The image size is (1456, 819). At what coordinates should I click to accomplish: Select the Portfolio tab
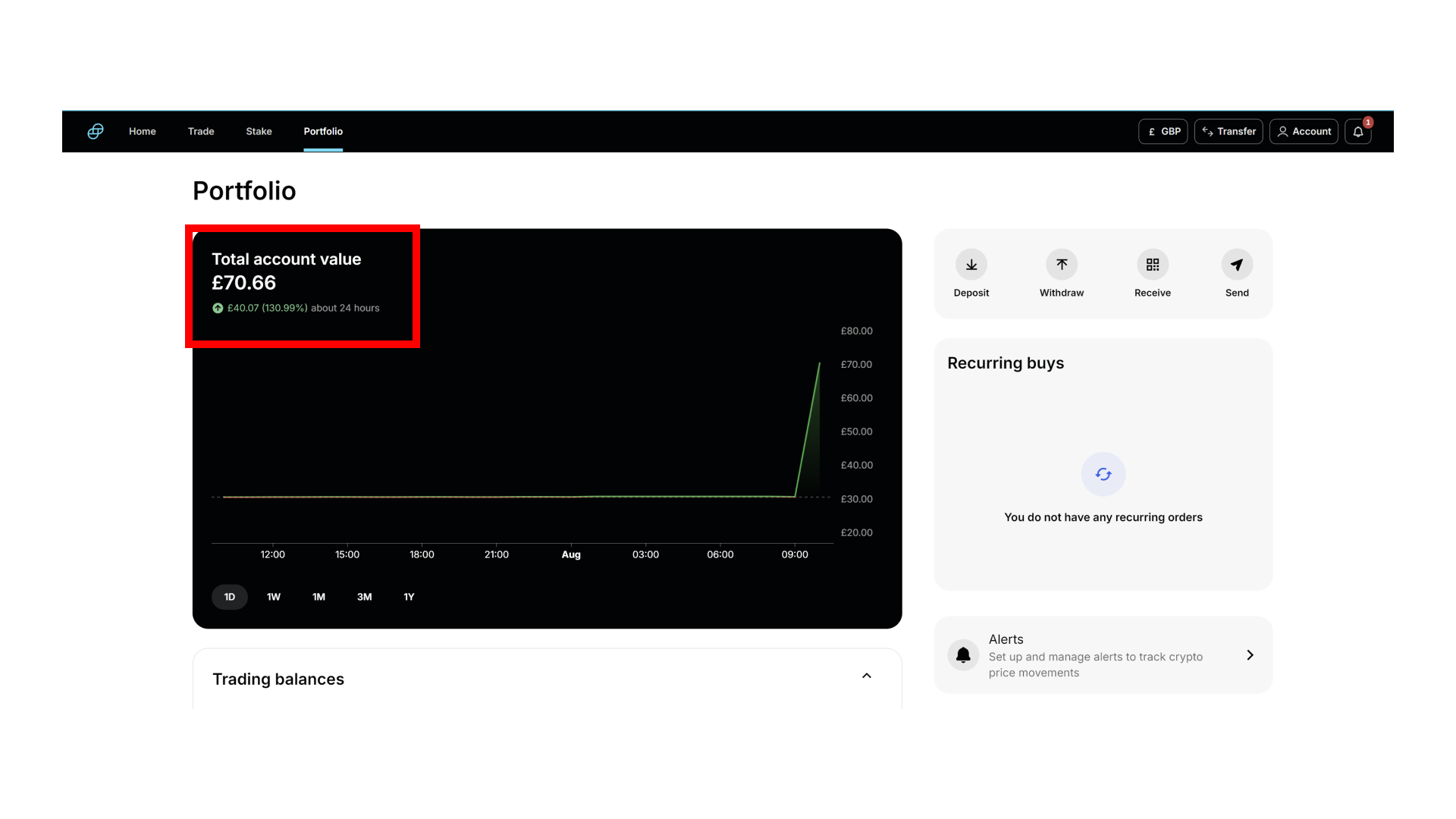323,131
